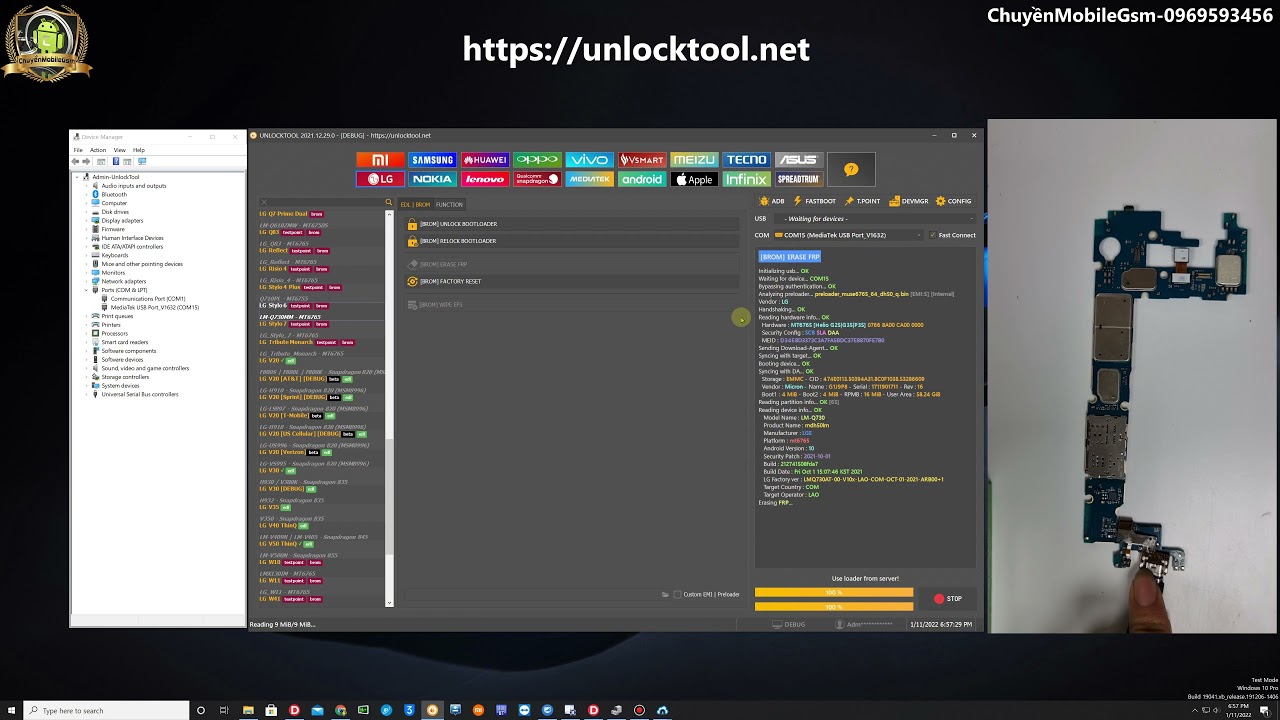The width and height of the screenshot is (1280, 720).
Task: Select the Tecno brand icon
Action: [746, 160]
